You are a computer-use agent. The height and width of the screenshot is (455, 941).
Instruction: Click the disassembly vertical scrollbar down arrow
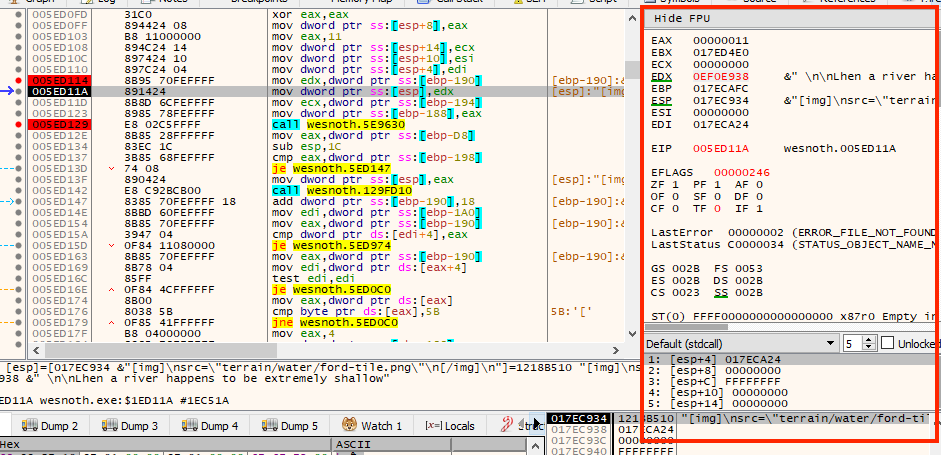[x=632, y=333]
